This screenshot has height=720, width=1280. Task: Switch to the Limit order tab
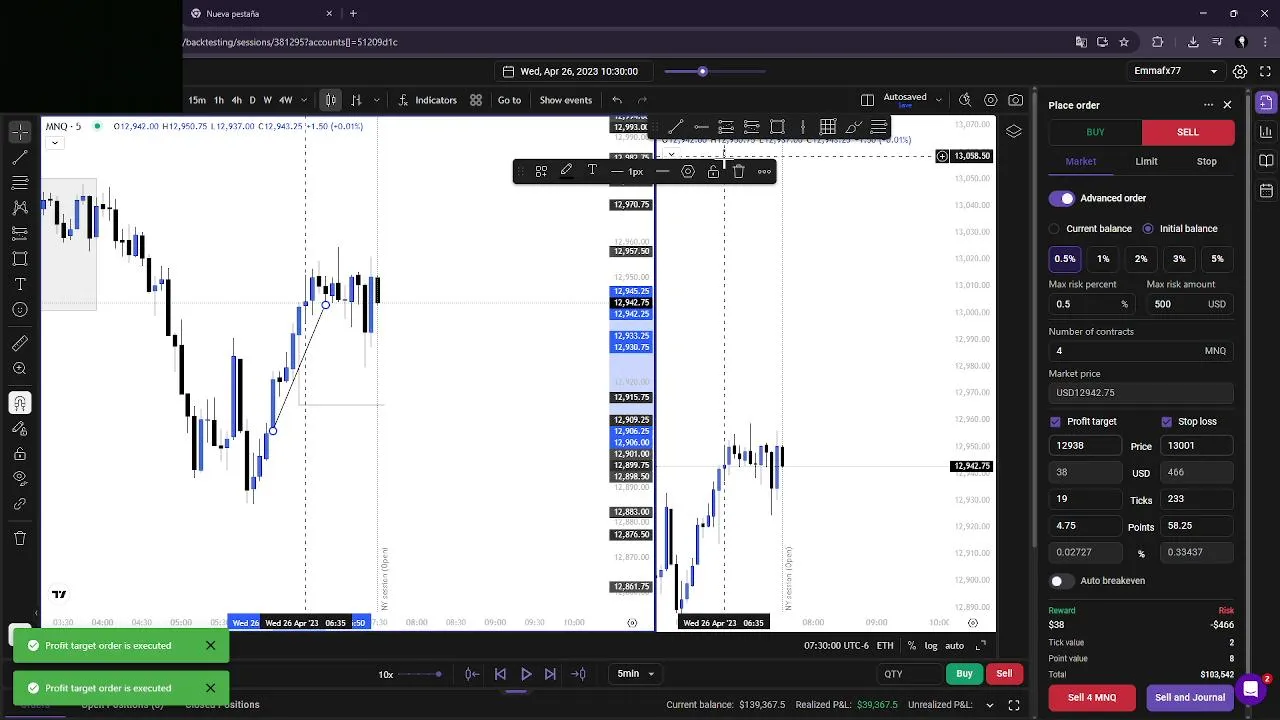(x=1146, y=161)
